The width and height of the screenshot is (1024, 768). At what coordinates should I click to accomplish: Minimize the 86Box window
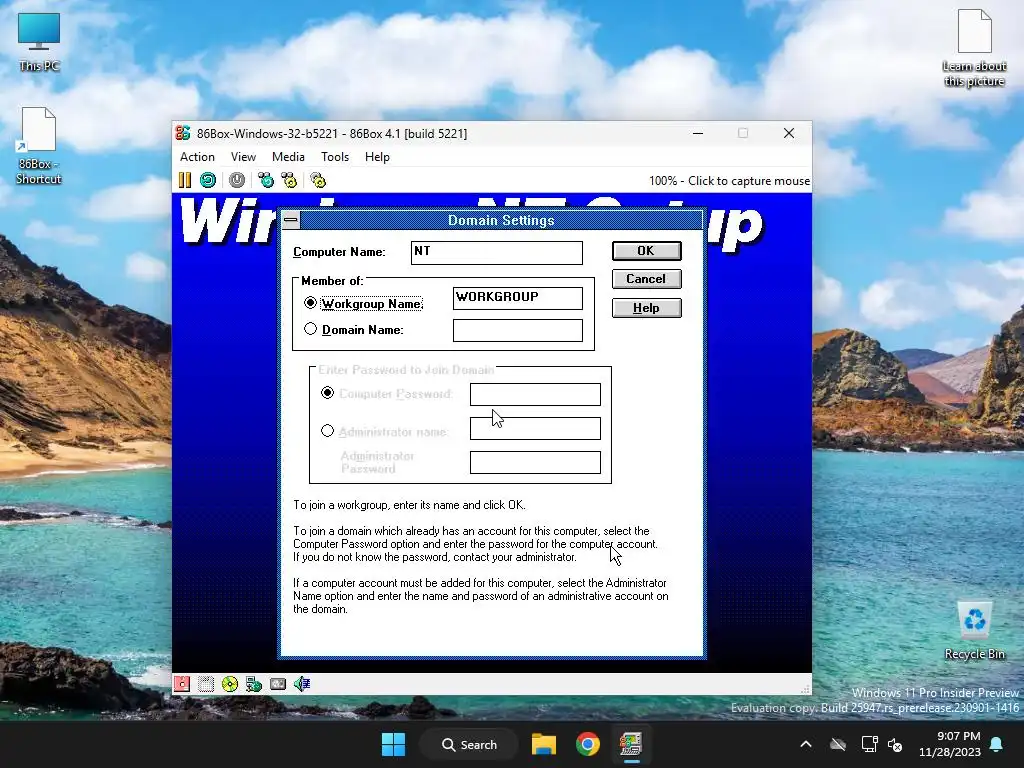click(x=698, y=133)
